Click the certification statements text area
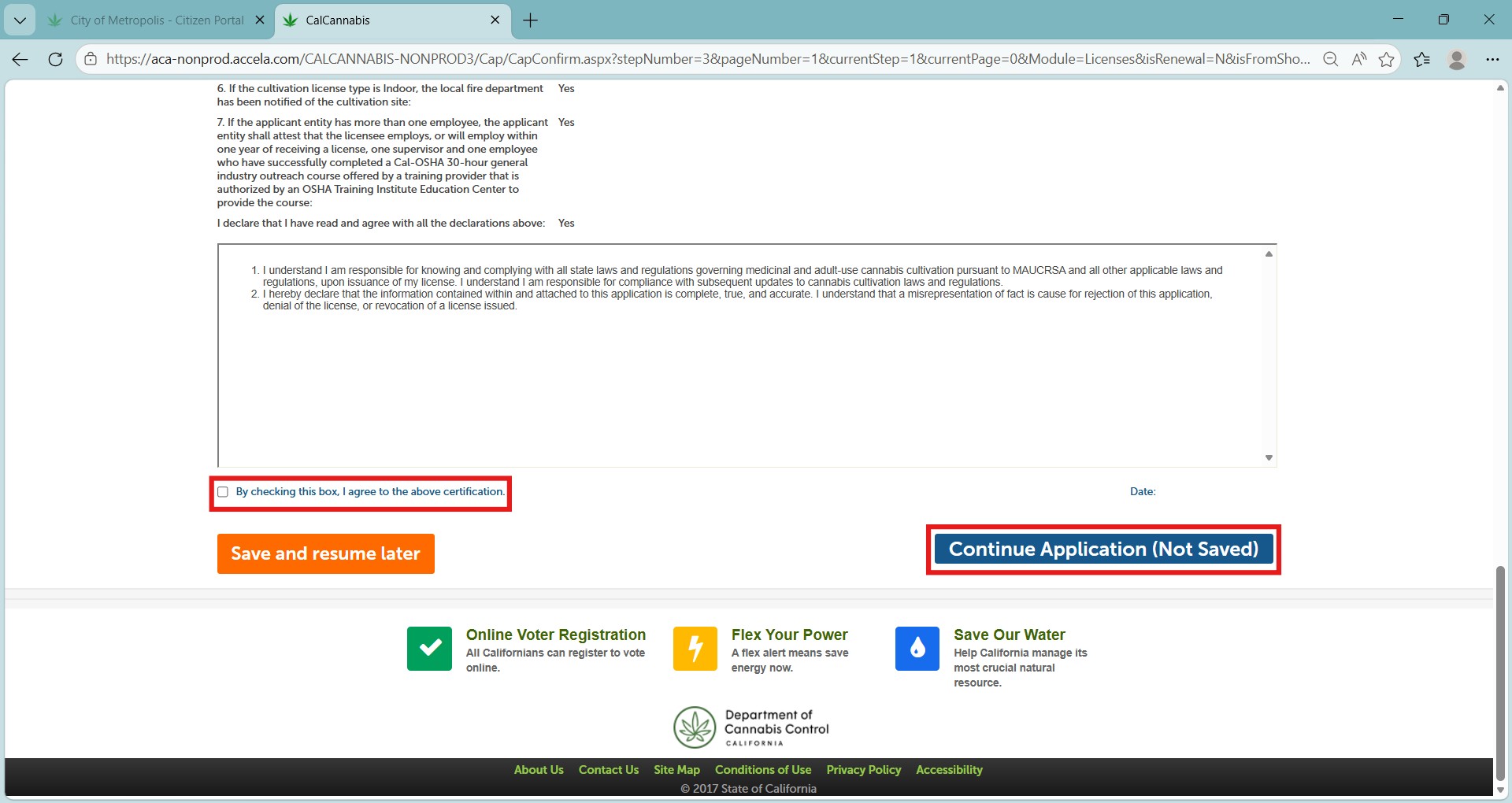 click(x=747, y=356)
